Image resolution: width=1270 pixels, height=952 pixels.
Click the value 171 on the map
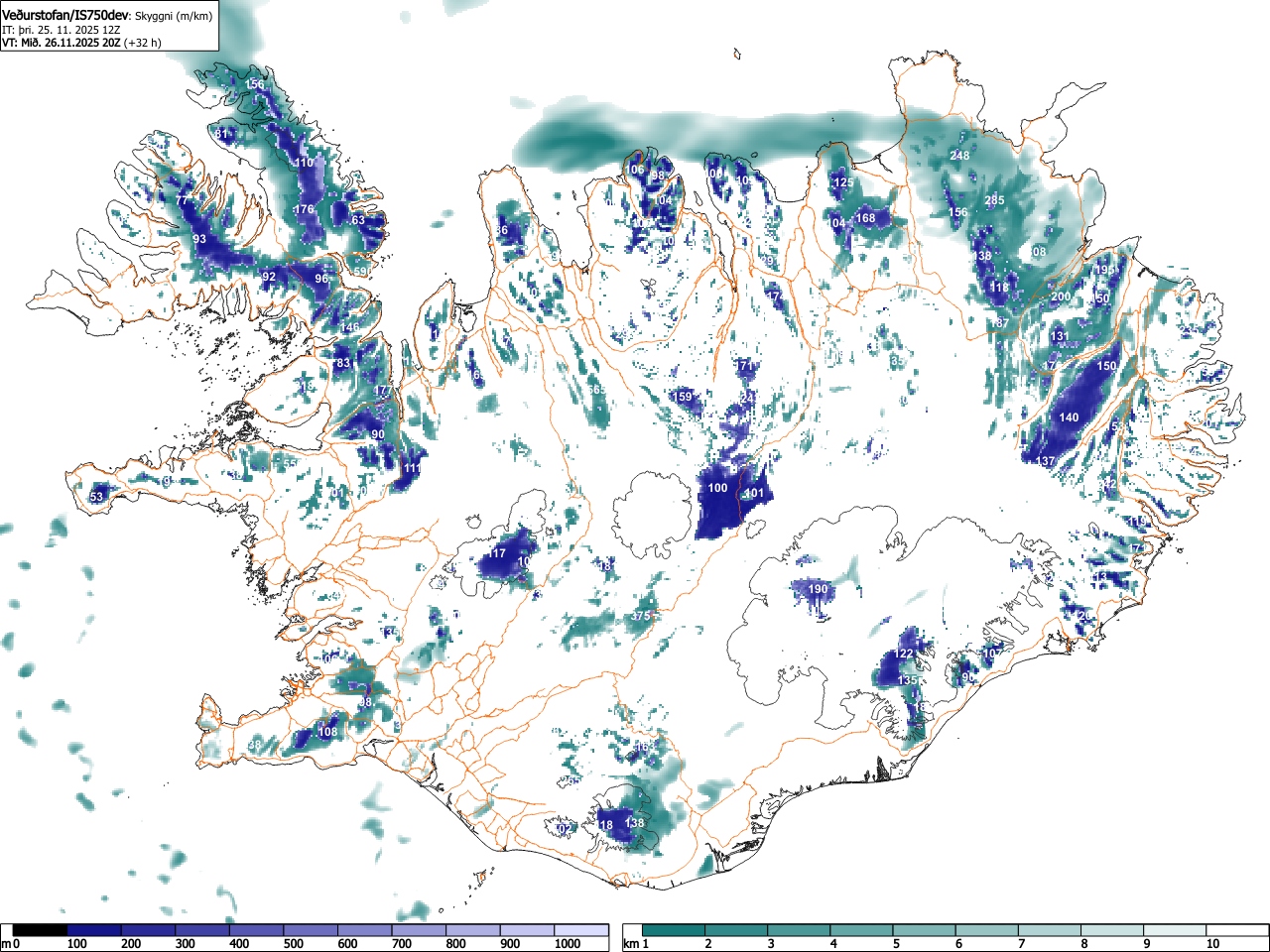tap(745, 366)
